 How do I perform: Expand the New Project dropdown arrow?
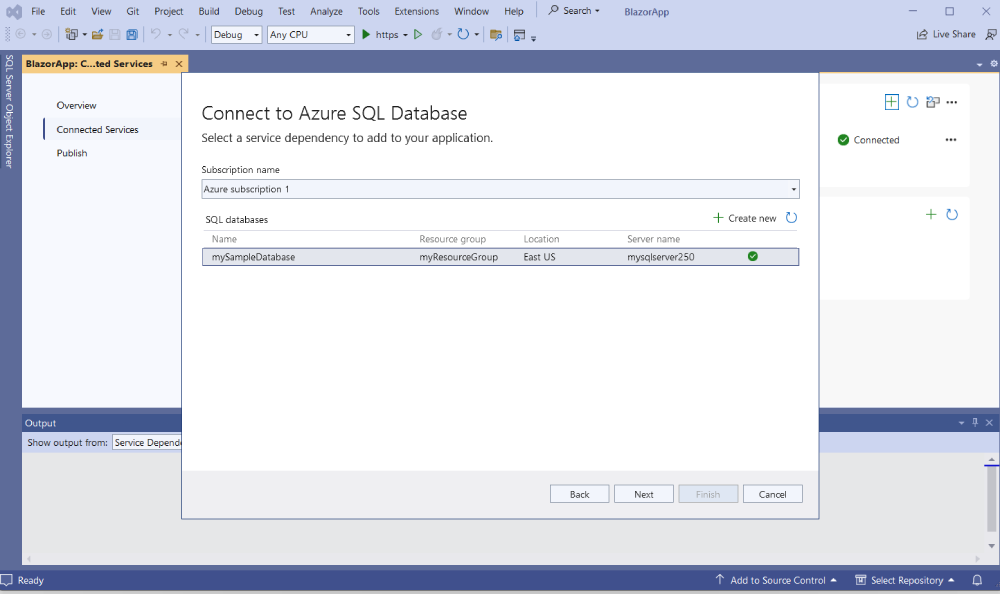pos(84,35)
